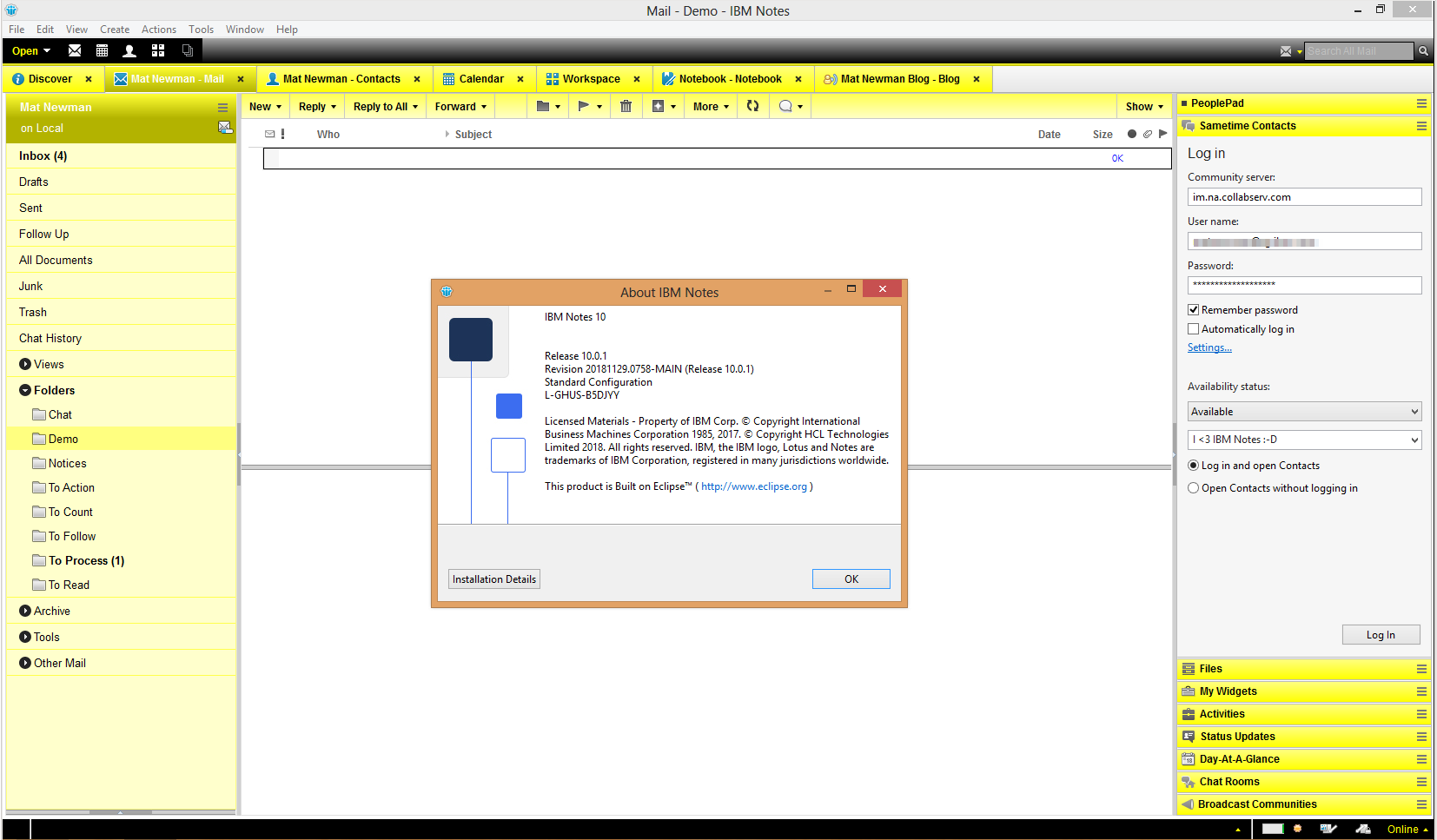Expand the Views section
The image size is (1437, 840).
pos(25,364)
